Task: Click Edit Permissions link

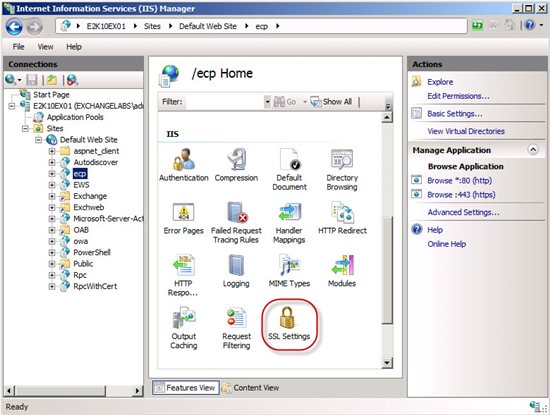Action: coord(458,96)
